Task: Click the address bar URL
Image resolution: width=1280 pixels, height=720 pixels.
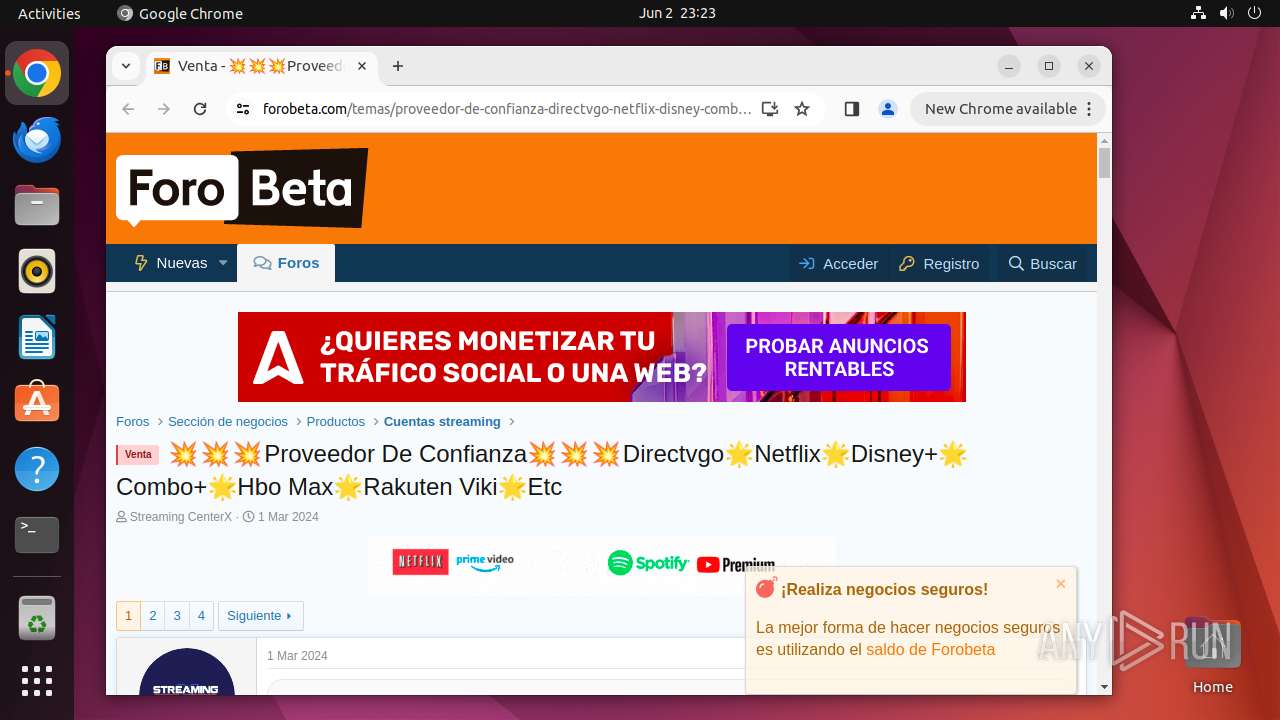Action: tap(507, 109)
